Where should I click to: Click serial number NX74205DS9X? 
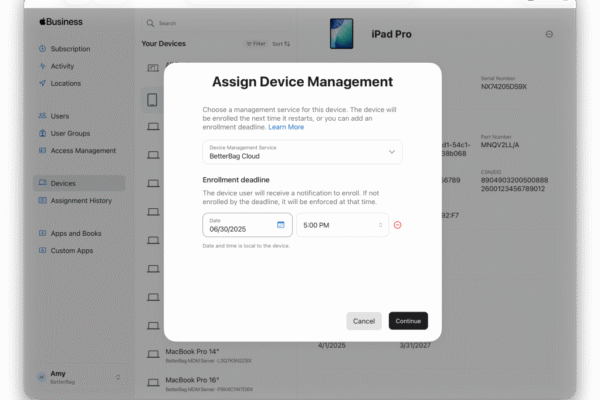click(x=504, y=87)
